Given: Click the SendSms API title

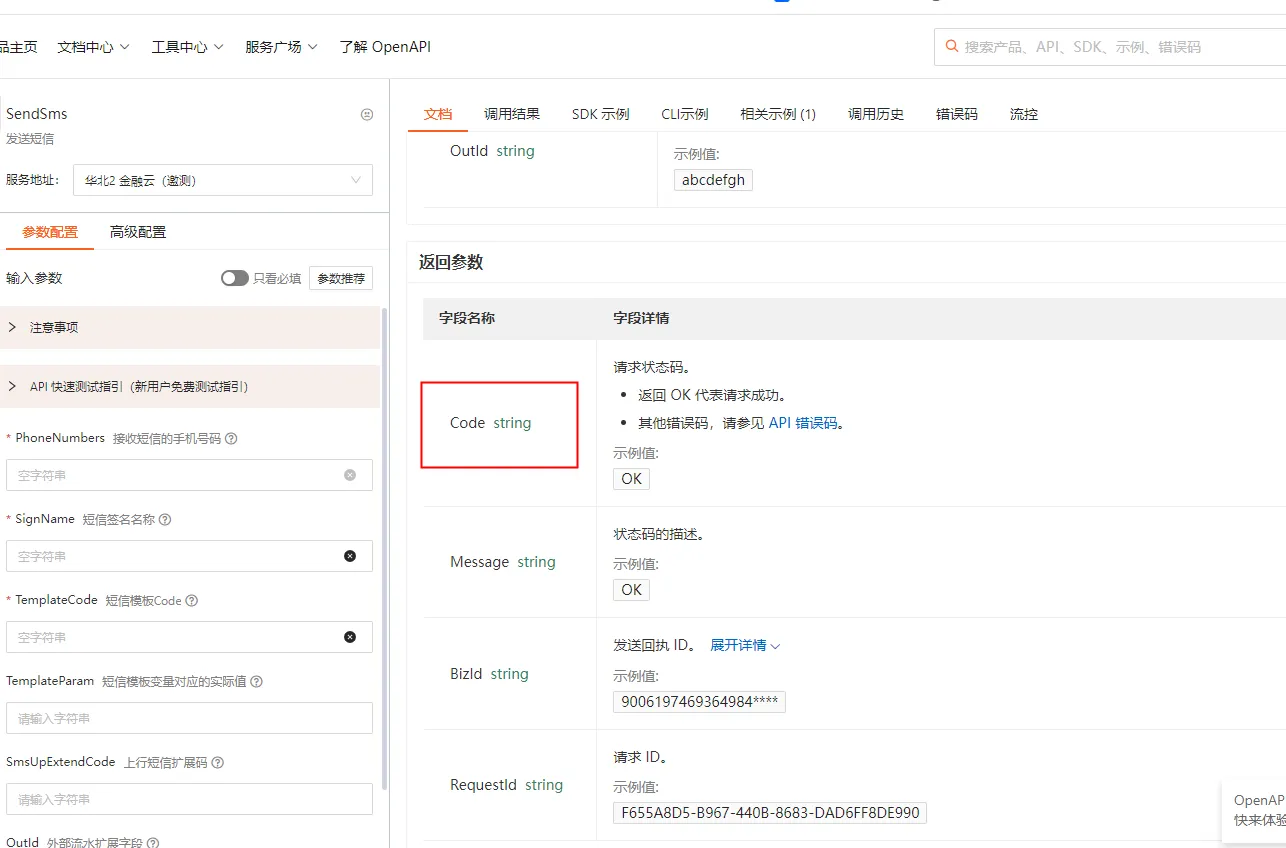Looking at the screenshot, I should pyautogui.click(x=37, y=114).
